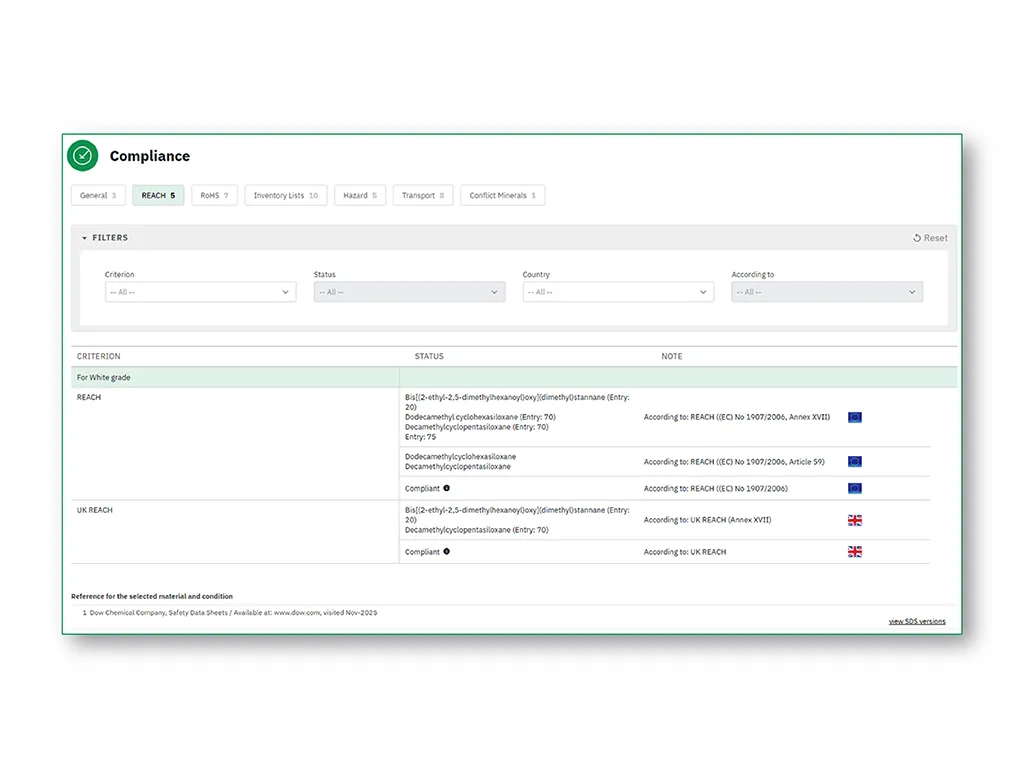Open the General tab
The image size is (1024, 768).
(98, 195)
